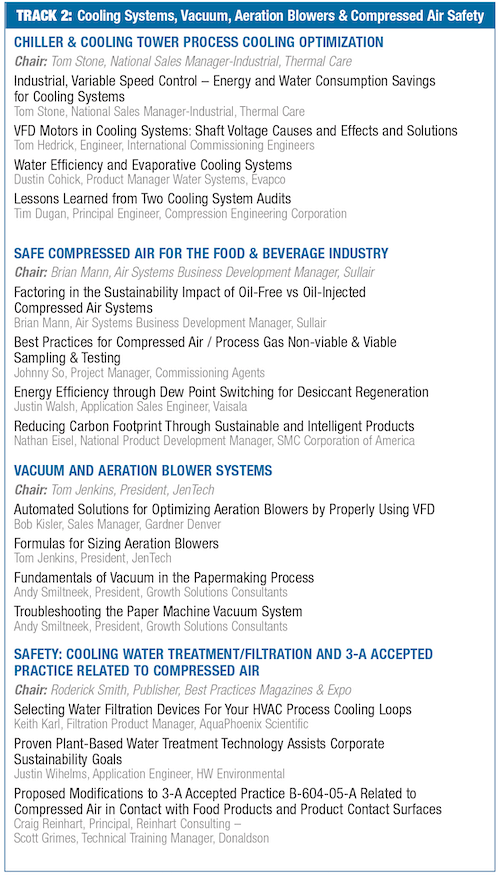The width and height of the screenshot is (500, 875).
Task: Click the Dew Point Switching for Desiccant Regeneration title
Action: pos(221,392)
